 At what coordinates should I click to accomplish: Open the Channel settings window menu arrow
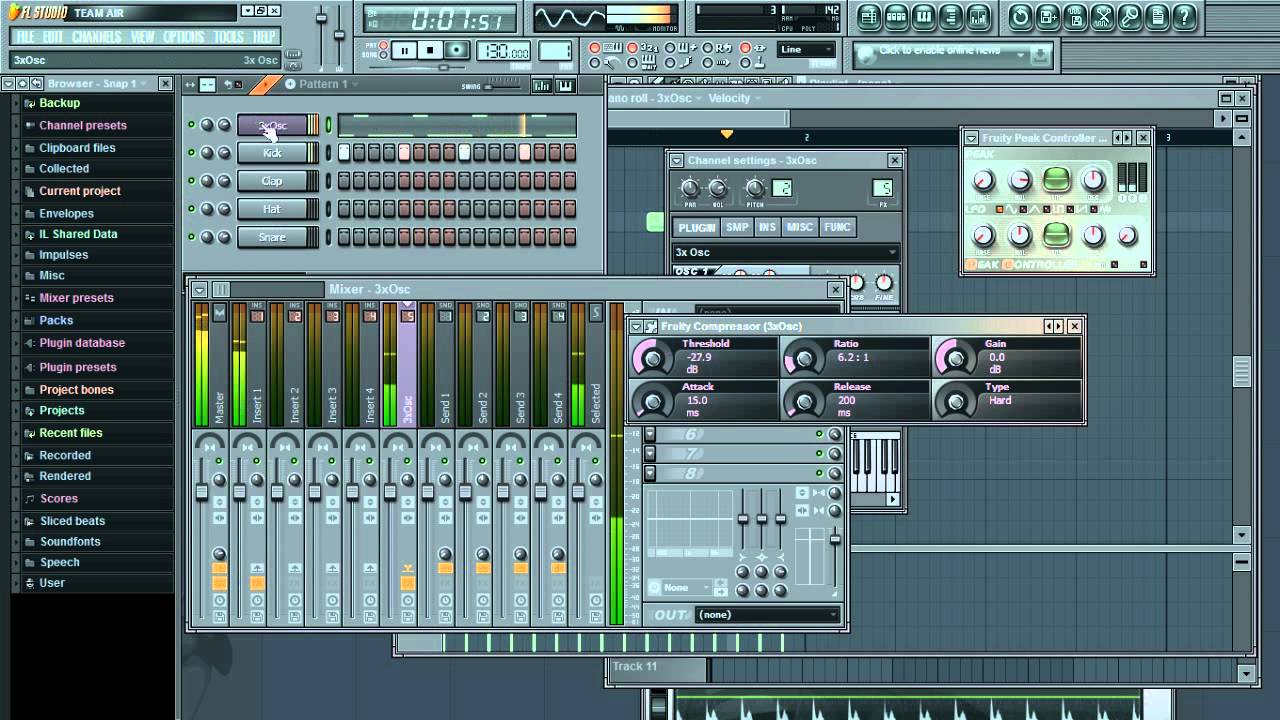676,160
